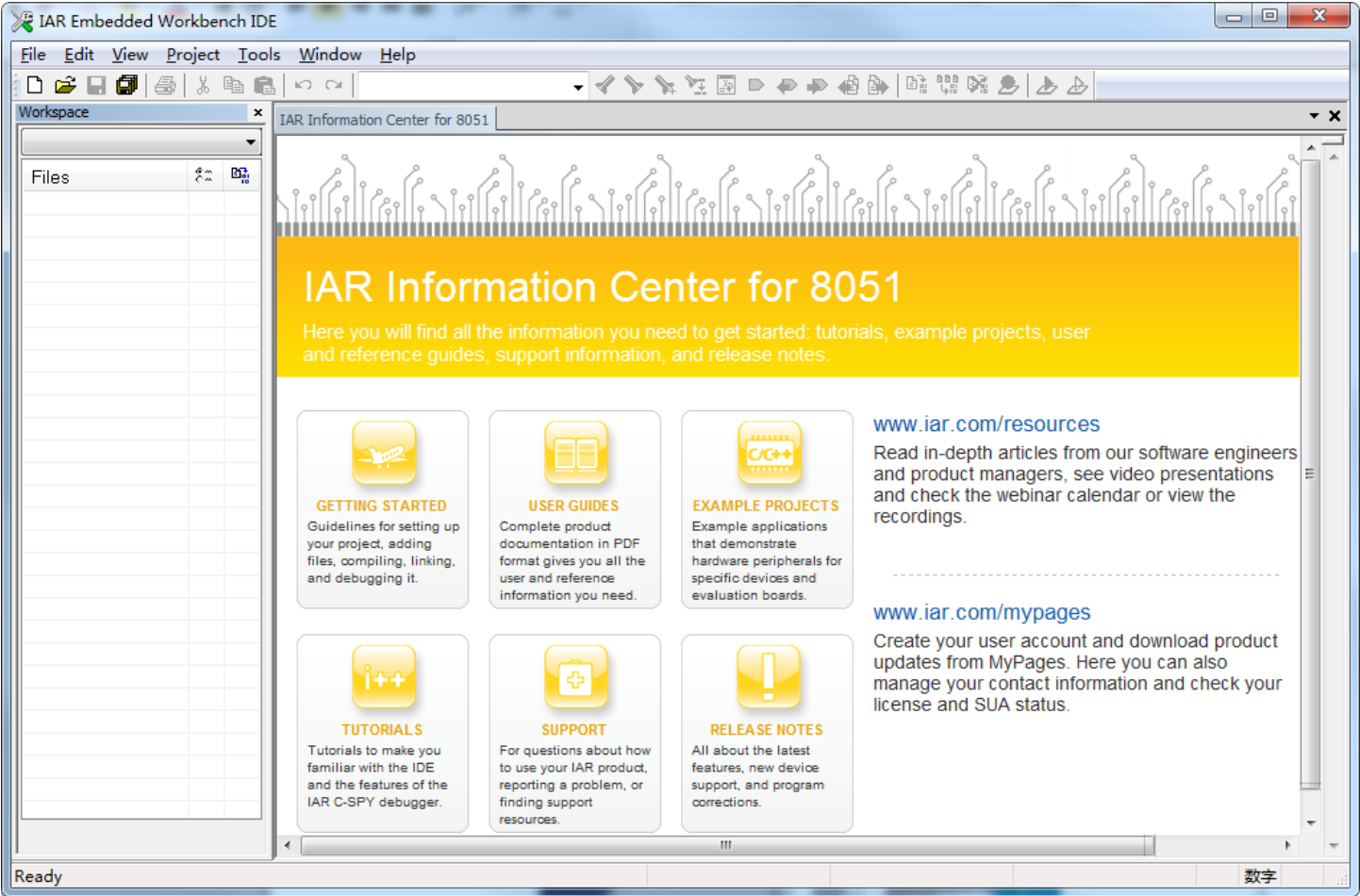Click the Cut scissors icon
Viewport: 1360px width, 896px height.
(x=202, y=86)
